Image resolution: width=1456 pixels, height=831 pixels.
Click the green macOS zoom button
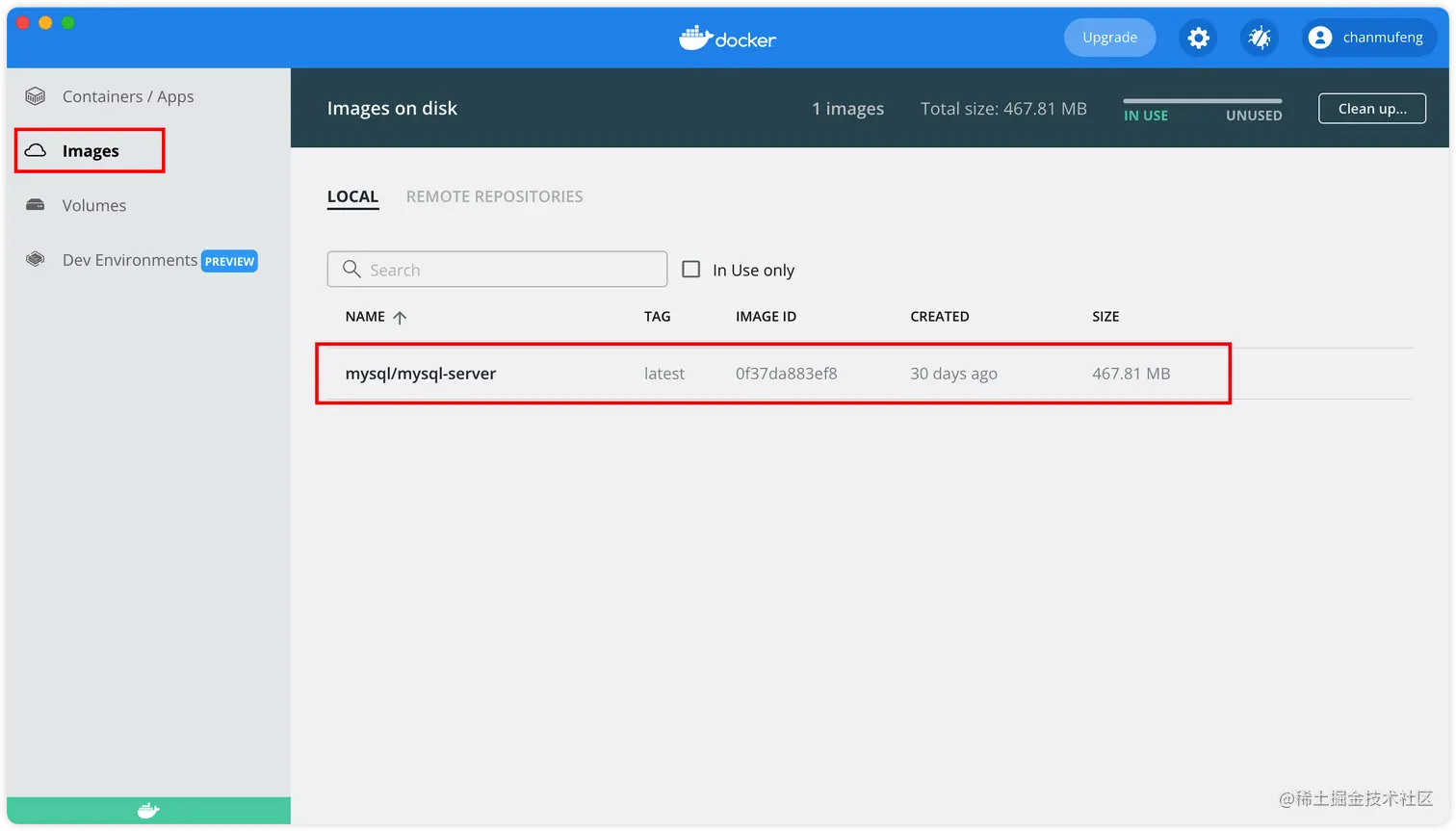click(x=68, y=22)
